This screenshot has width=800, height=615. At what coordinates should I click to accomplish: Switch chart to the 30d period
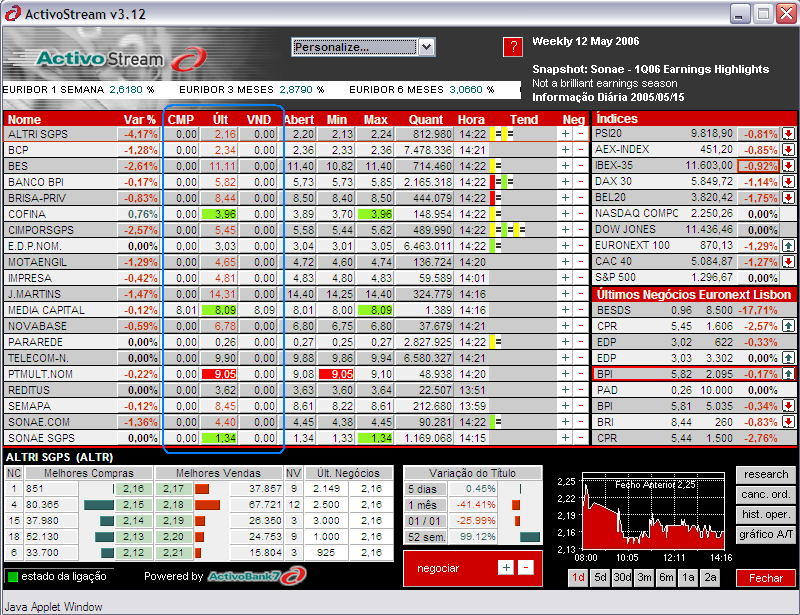pos(622,578)
